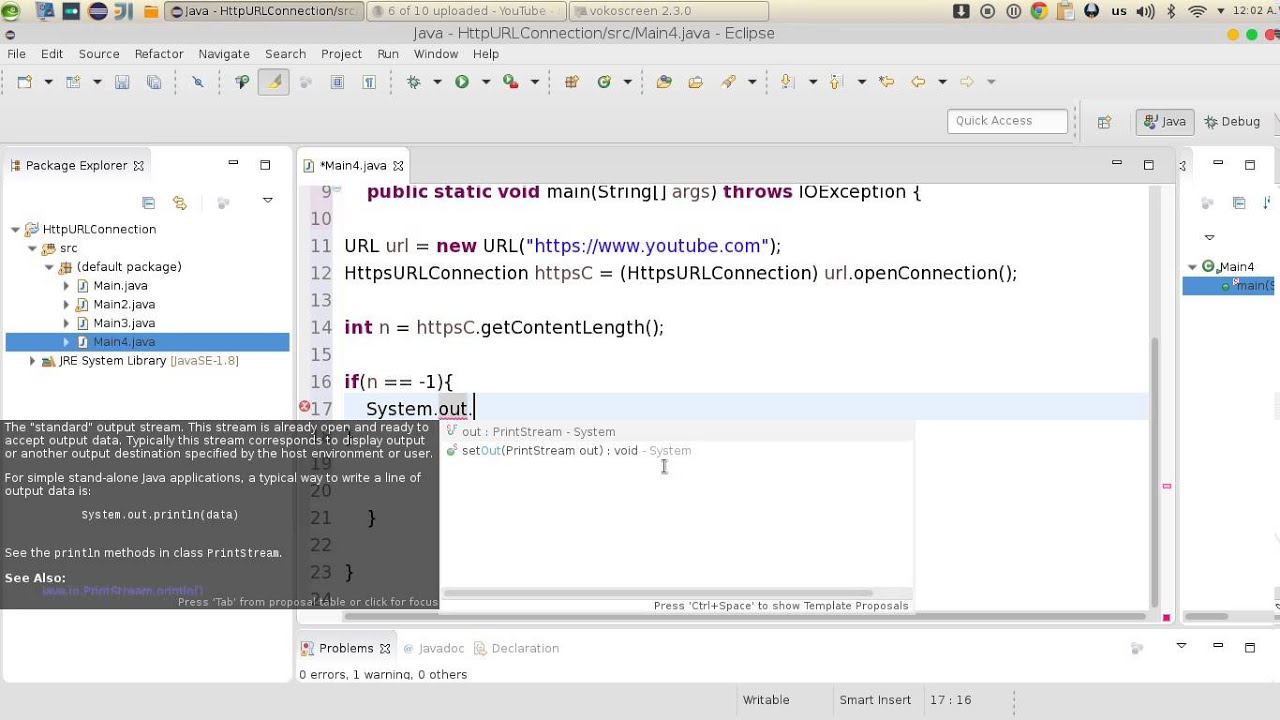The width and height of the screenshot is (1280, 720).
Task: Open Main3.java in Package Explorer
Action: click(x=124, y=323)
